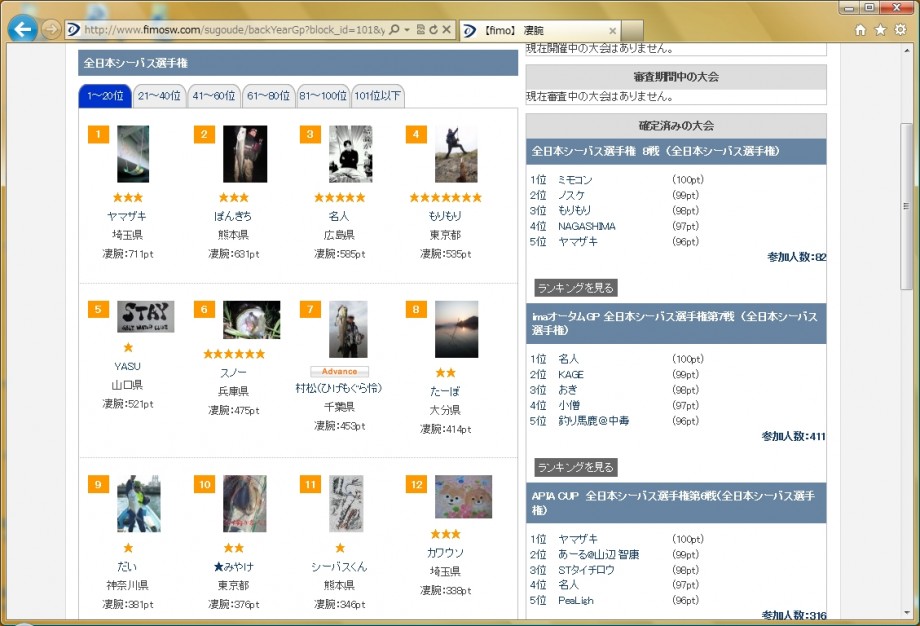Open rank 6 スノー's profile thumbnail
Viewport: 920px width, 626px height.
252,320
